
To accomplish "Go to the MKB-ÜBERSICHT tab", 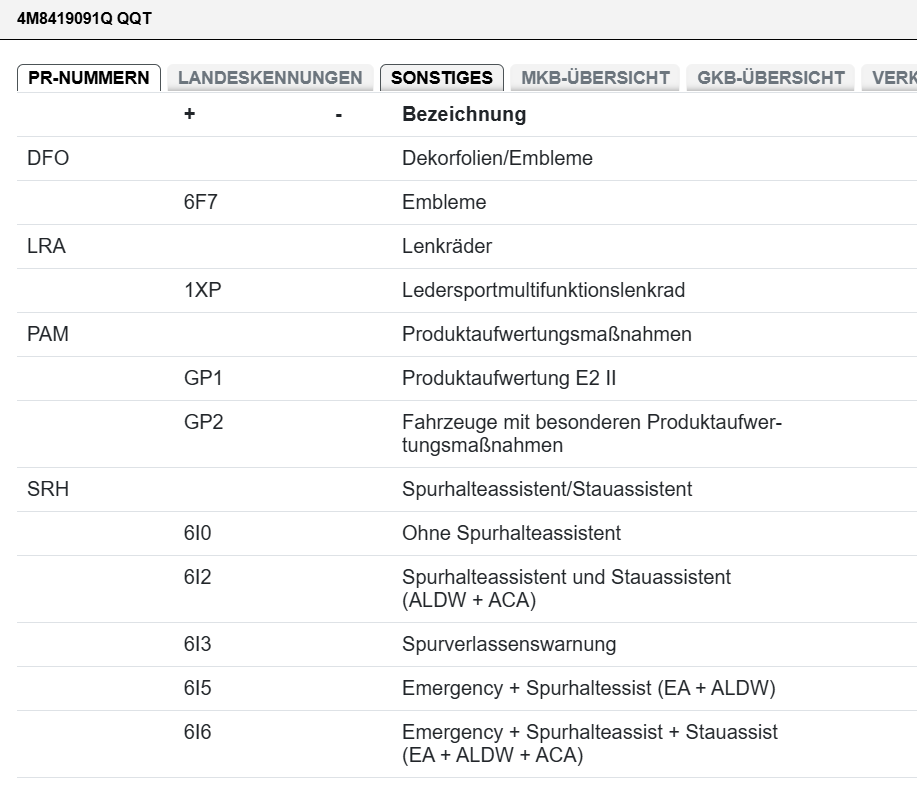I will tap(595, 78).
